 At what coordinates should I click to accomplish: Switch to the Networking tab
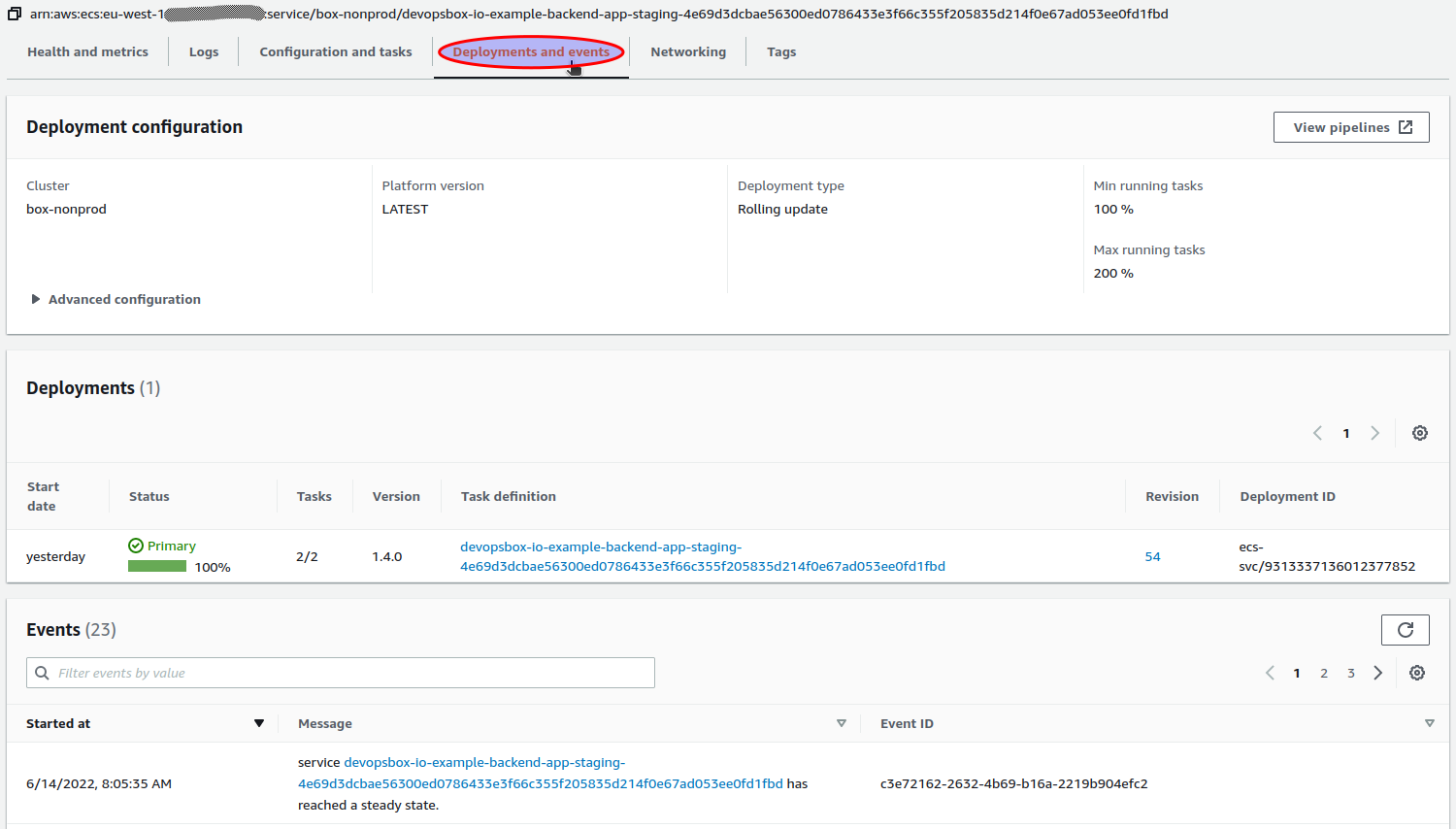(687, 51)
